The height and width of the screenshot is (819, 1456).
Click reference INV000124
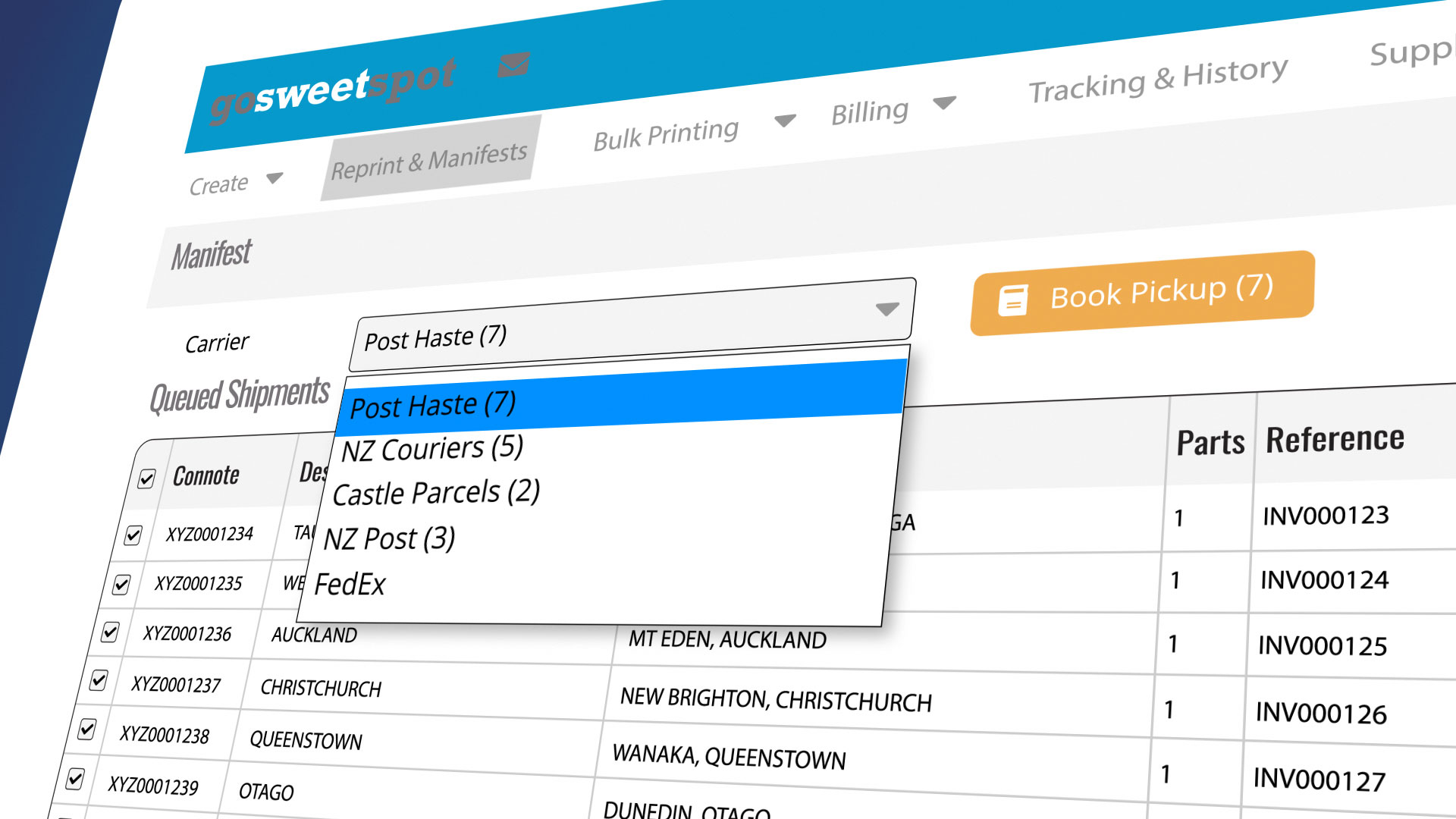click(1324, 580)
